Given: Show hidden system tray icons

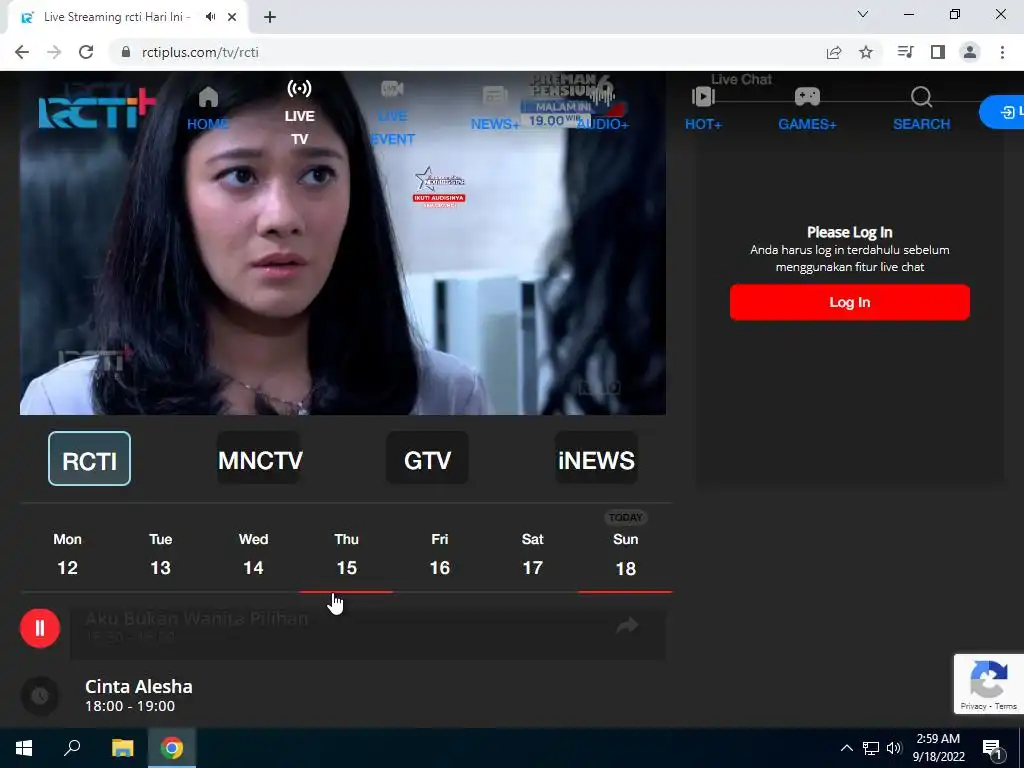Looking at the screenshot, I should 846,748.
